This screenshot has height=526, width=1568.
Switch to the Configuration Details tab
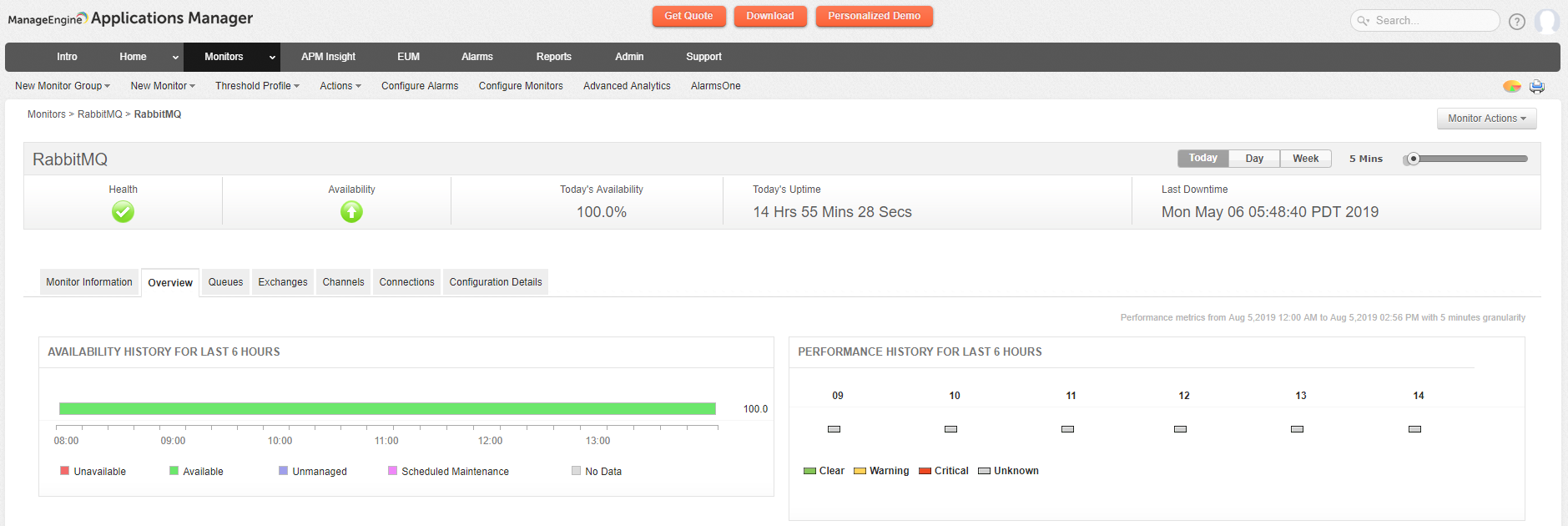pos(496,282)
